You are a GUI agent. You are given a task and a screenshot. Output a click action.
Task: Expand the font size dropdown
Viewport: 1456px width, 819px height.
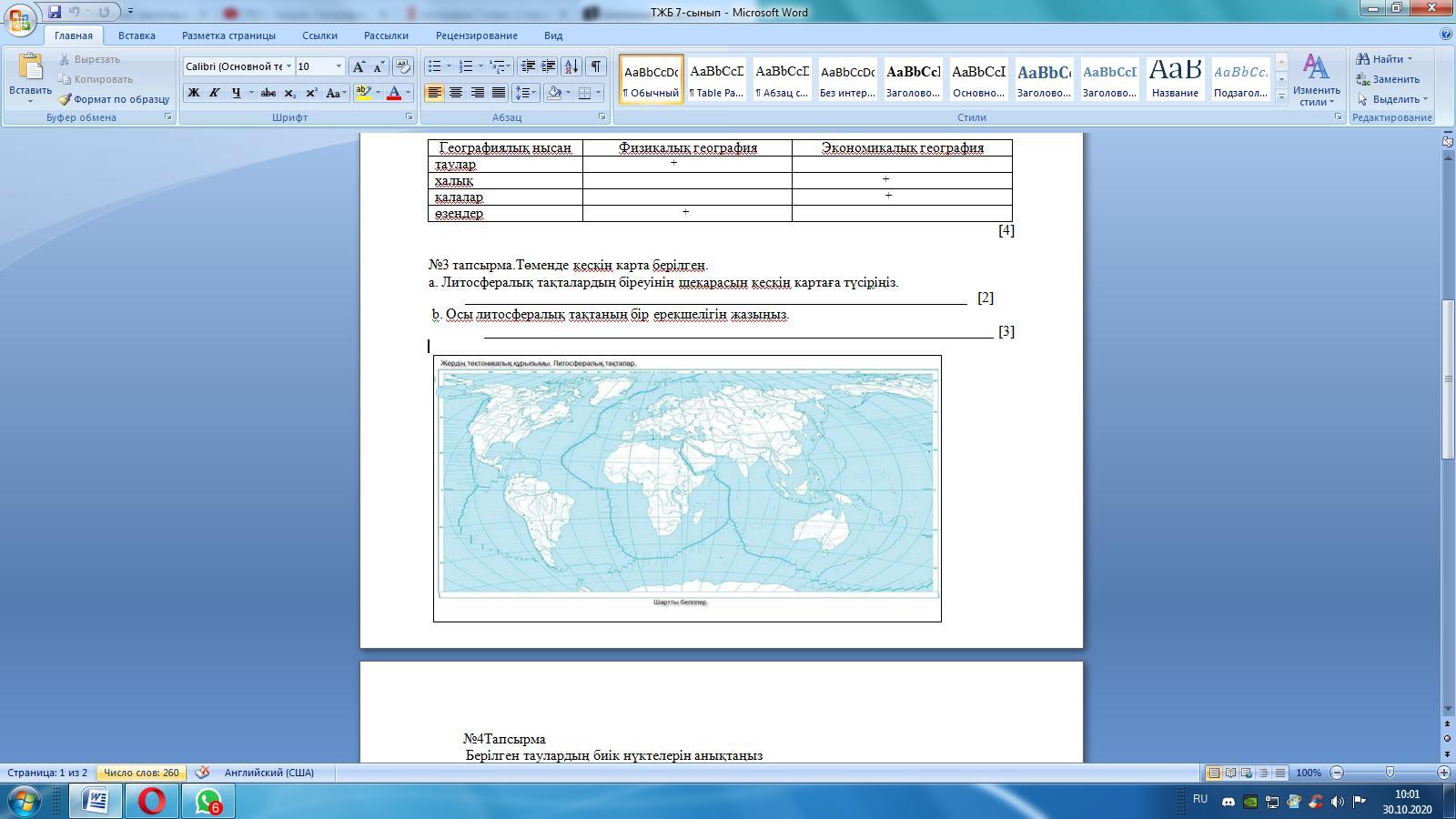pos(339,66)
